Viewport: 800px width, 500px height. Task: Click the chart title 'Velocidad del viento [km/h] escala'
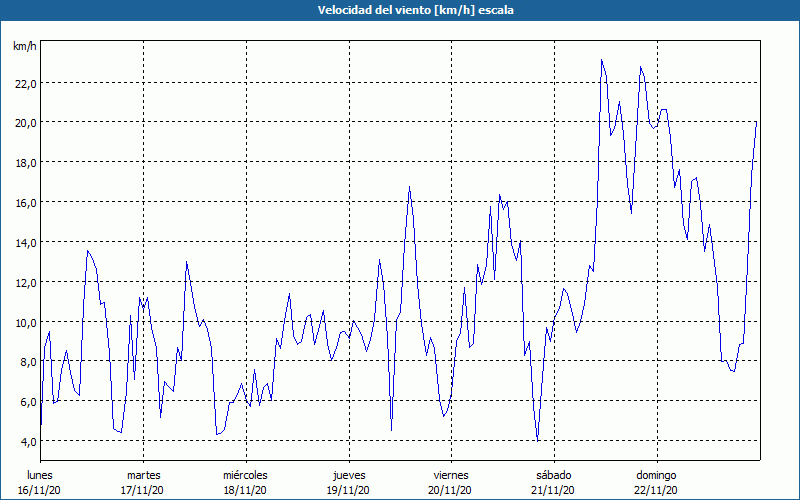[x=415, y=10]
